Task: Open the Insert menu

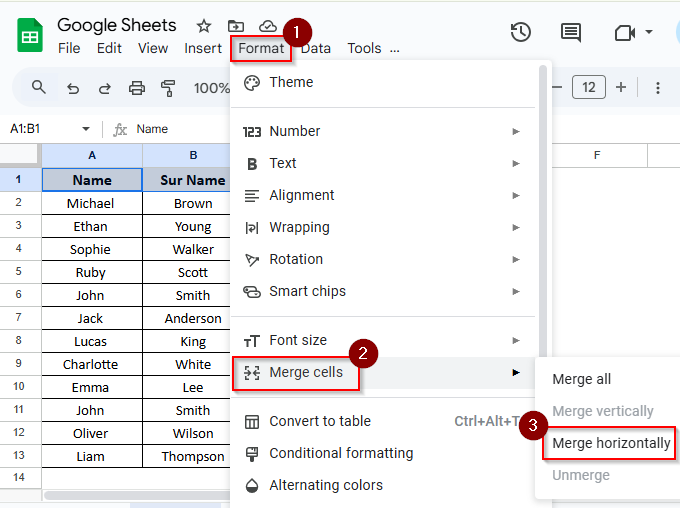Action: 203,48
